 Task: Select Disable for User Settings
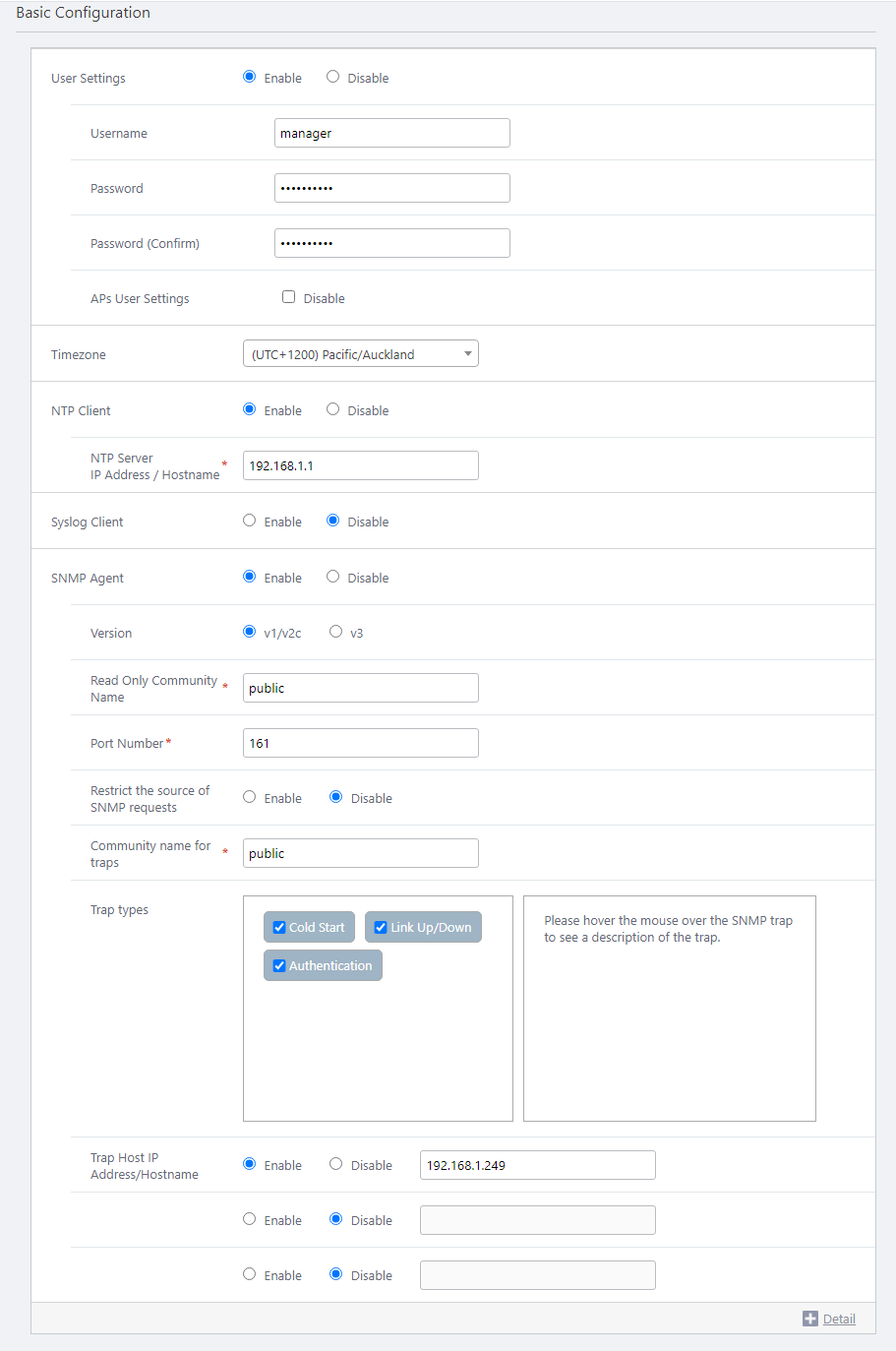(x=333, y=77)
